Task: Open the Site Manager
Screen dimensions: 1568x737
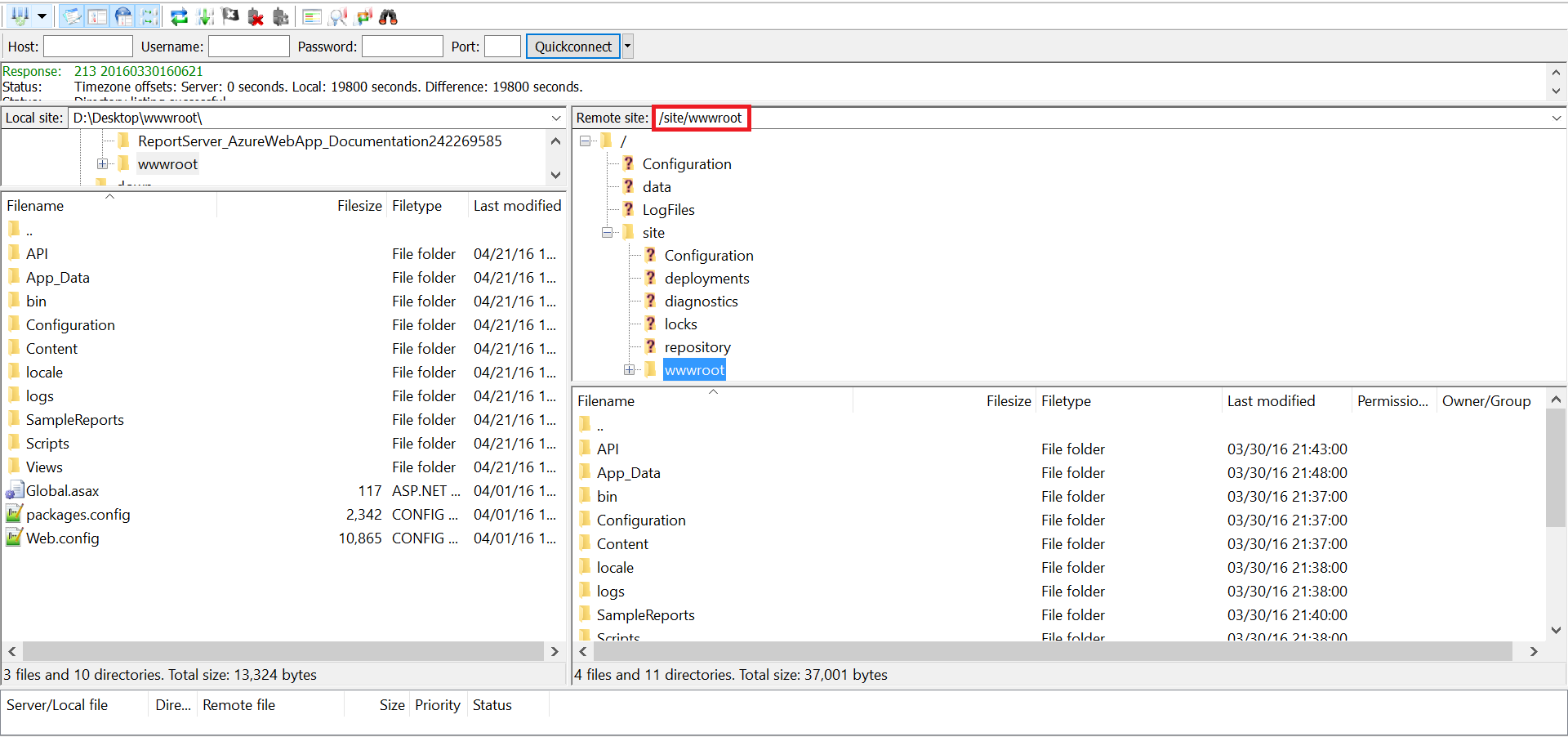Action: pyautogui.click(x=20, y=16)
